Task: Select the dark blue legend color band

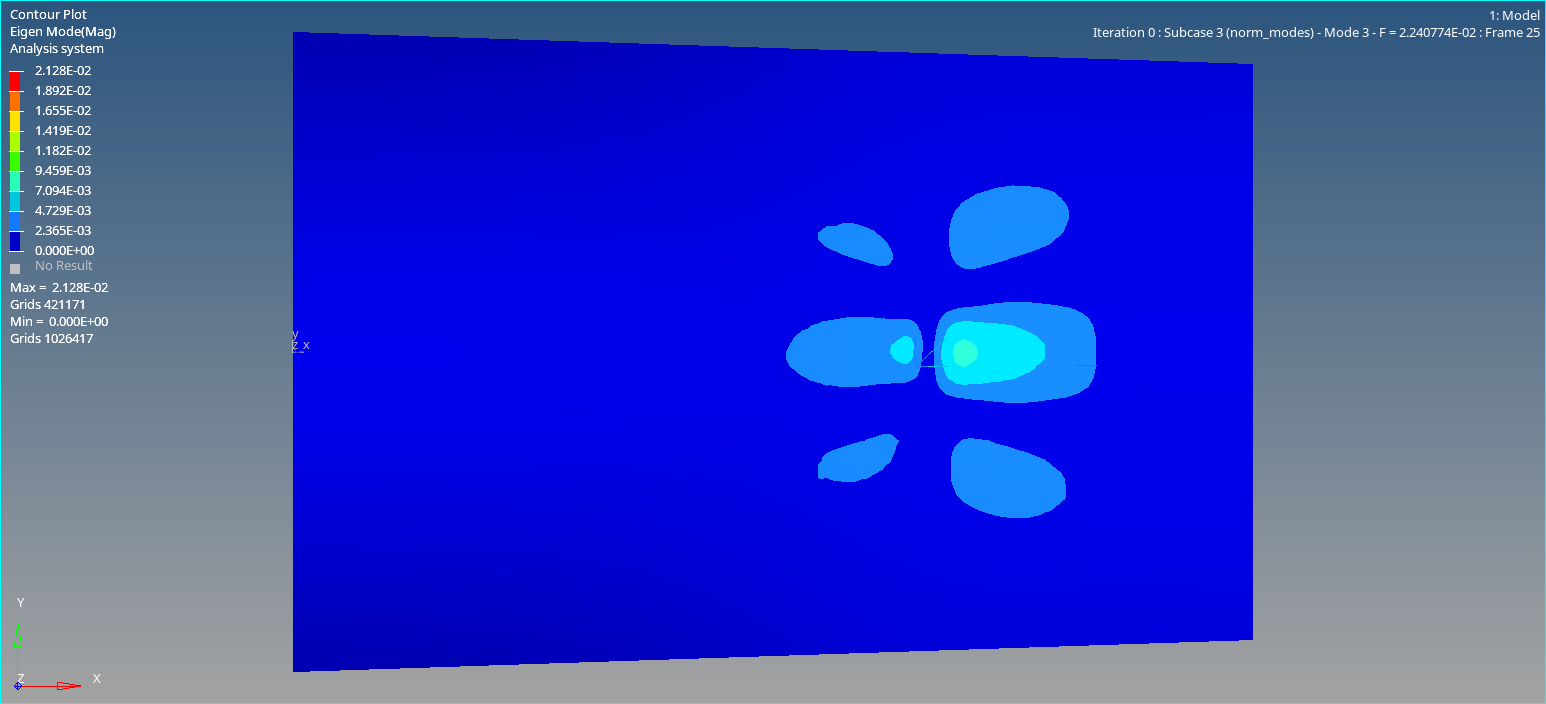Action: pyautogui.click(x=15, y=241)
